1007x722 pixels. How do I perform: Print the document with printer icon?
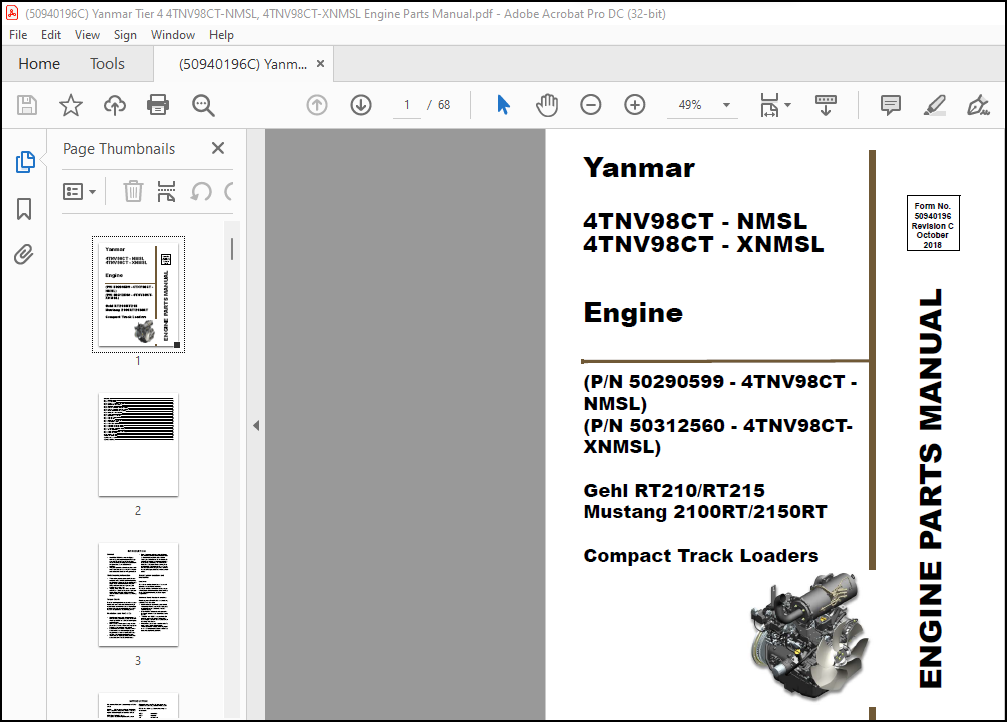[x=158, y=105]
